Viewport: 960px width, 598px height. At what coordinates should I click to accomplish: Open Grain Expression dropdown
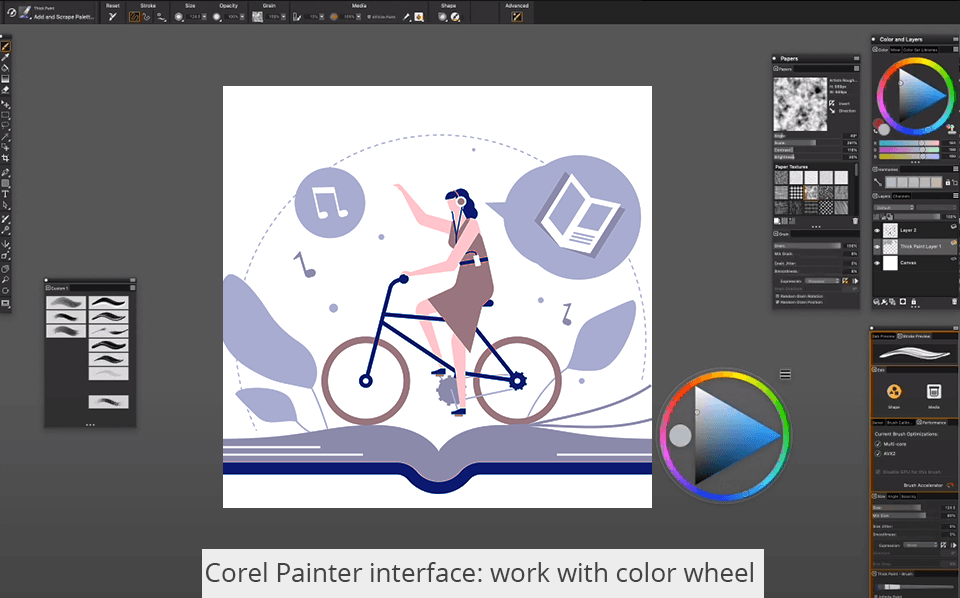click(822, 281)
